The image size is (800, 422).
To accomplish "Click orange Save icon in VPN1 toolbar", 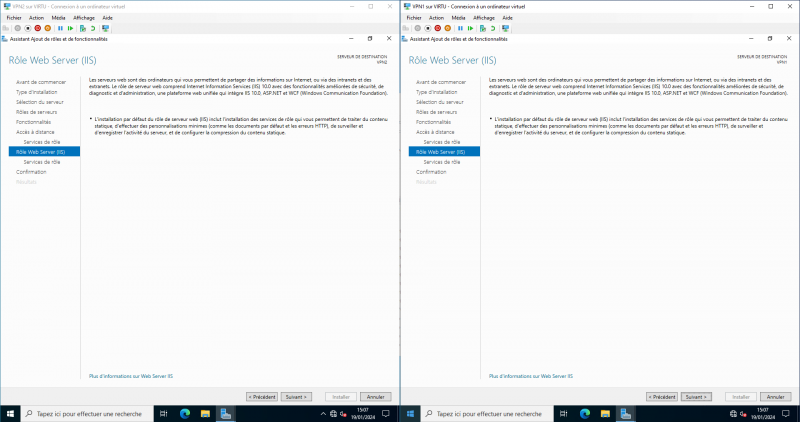I will pyautogui.click(x=447, y=29).
